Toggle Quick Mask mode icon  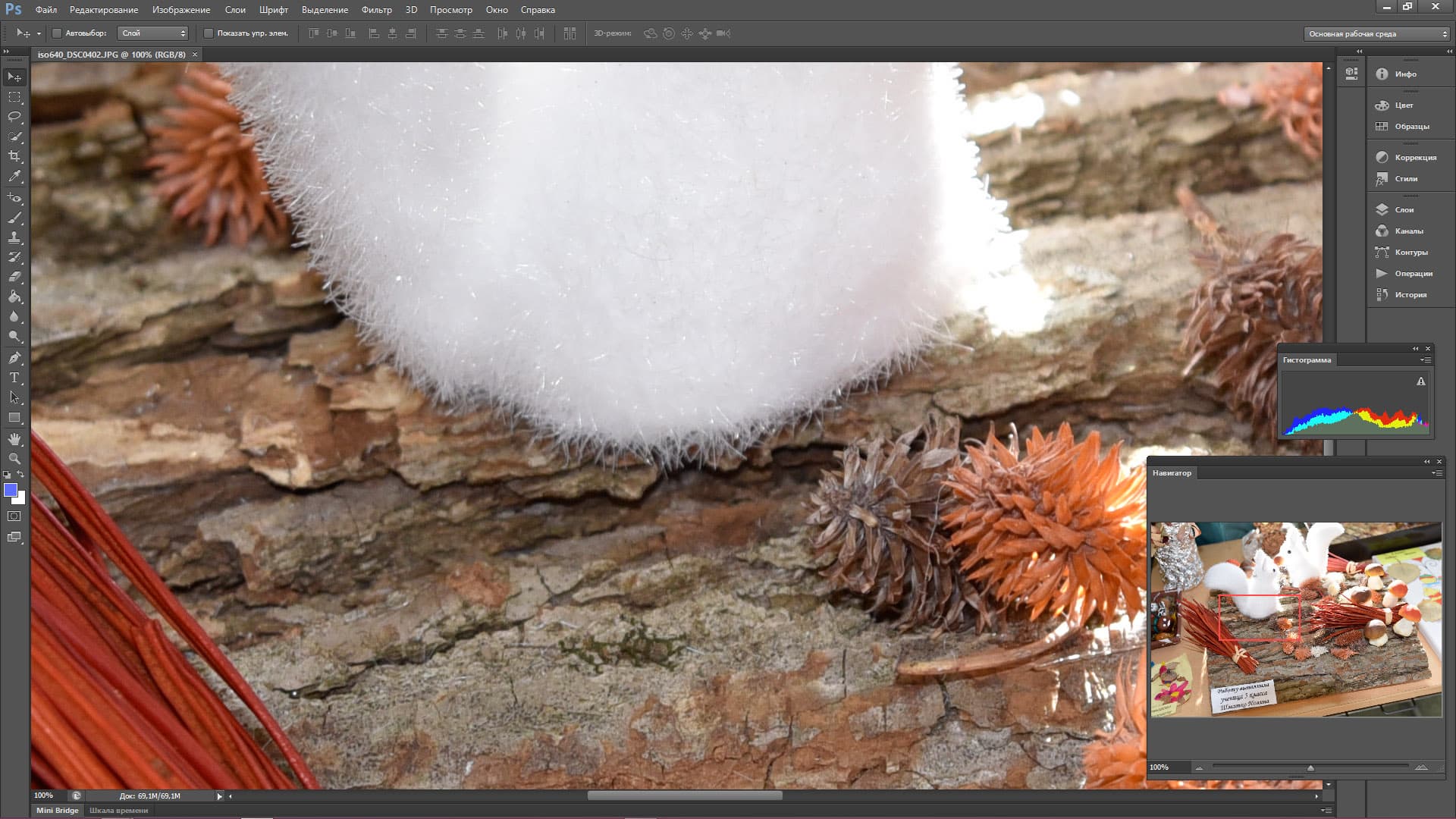(14, 516)
